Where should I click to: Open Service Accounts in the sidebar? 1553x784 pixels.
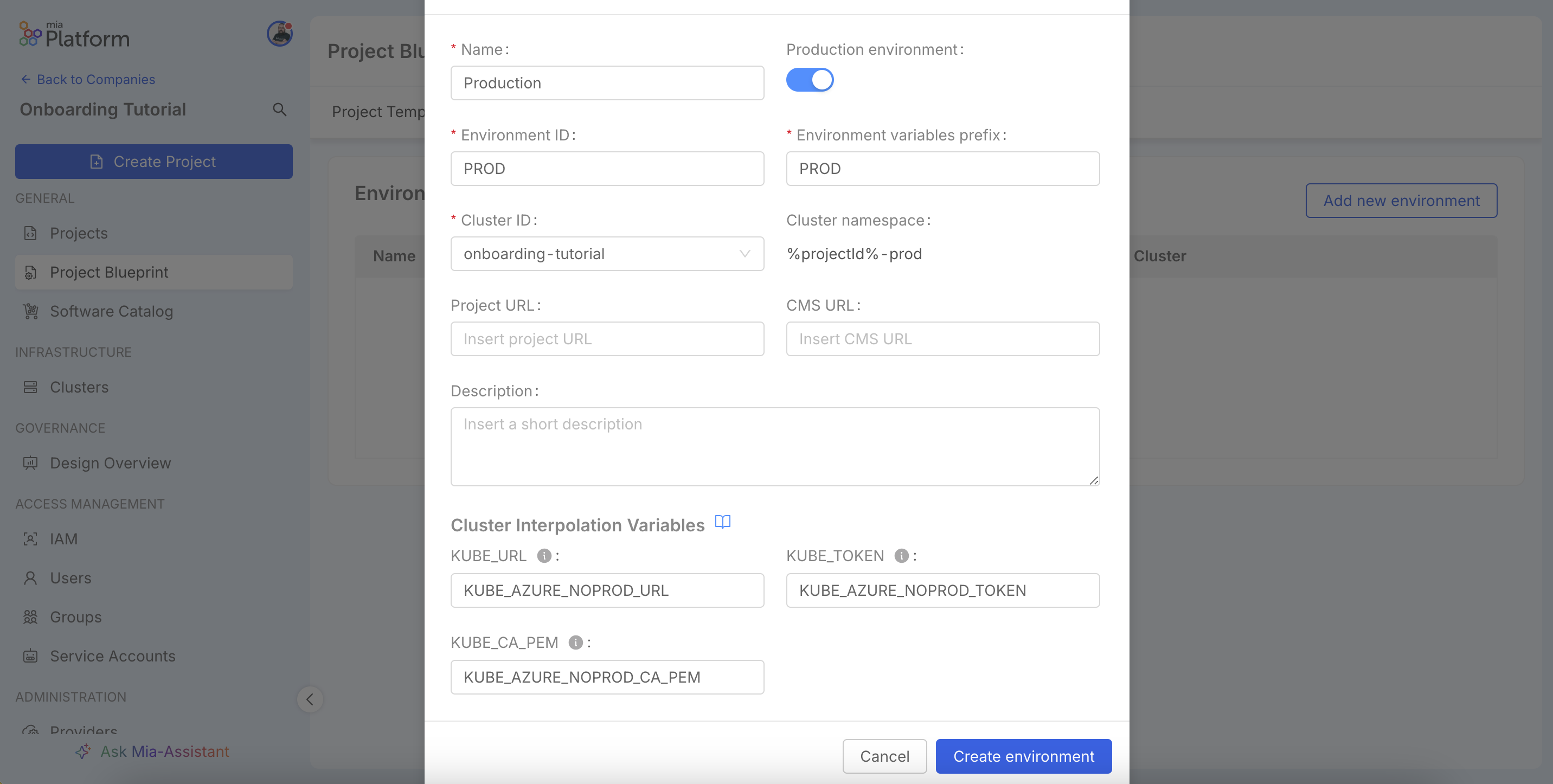154,656
